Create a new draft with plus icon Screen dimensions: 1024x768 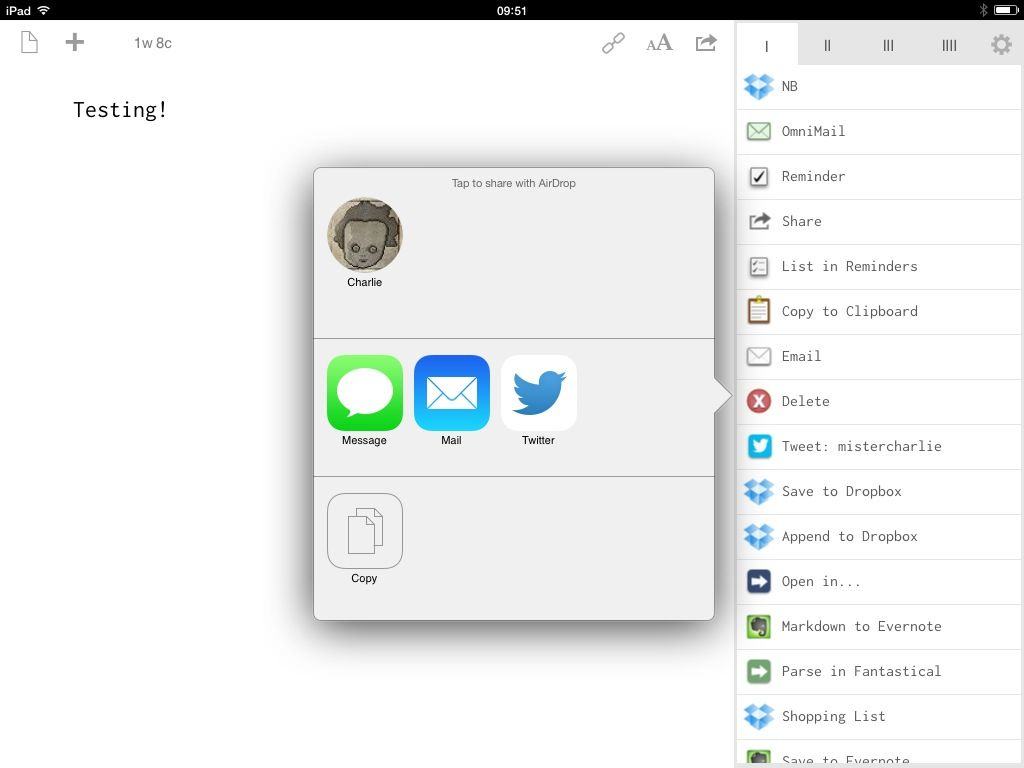click(x=75, y=42)
